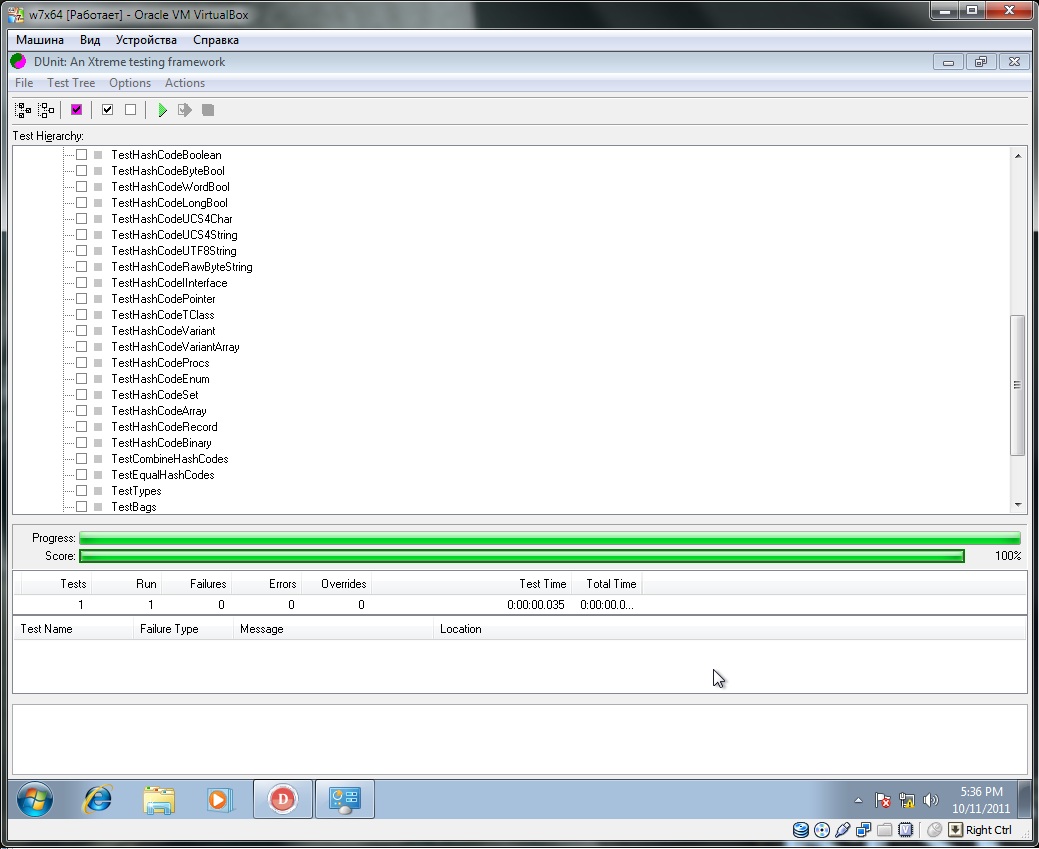Click the test hierarchy scroll down arrow
The width and height of the screenshot is (1039, 849).
click(x=1018, y=505)
